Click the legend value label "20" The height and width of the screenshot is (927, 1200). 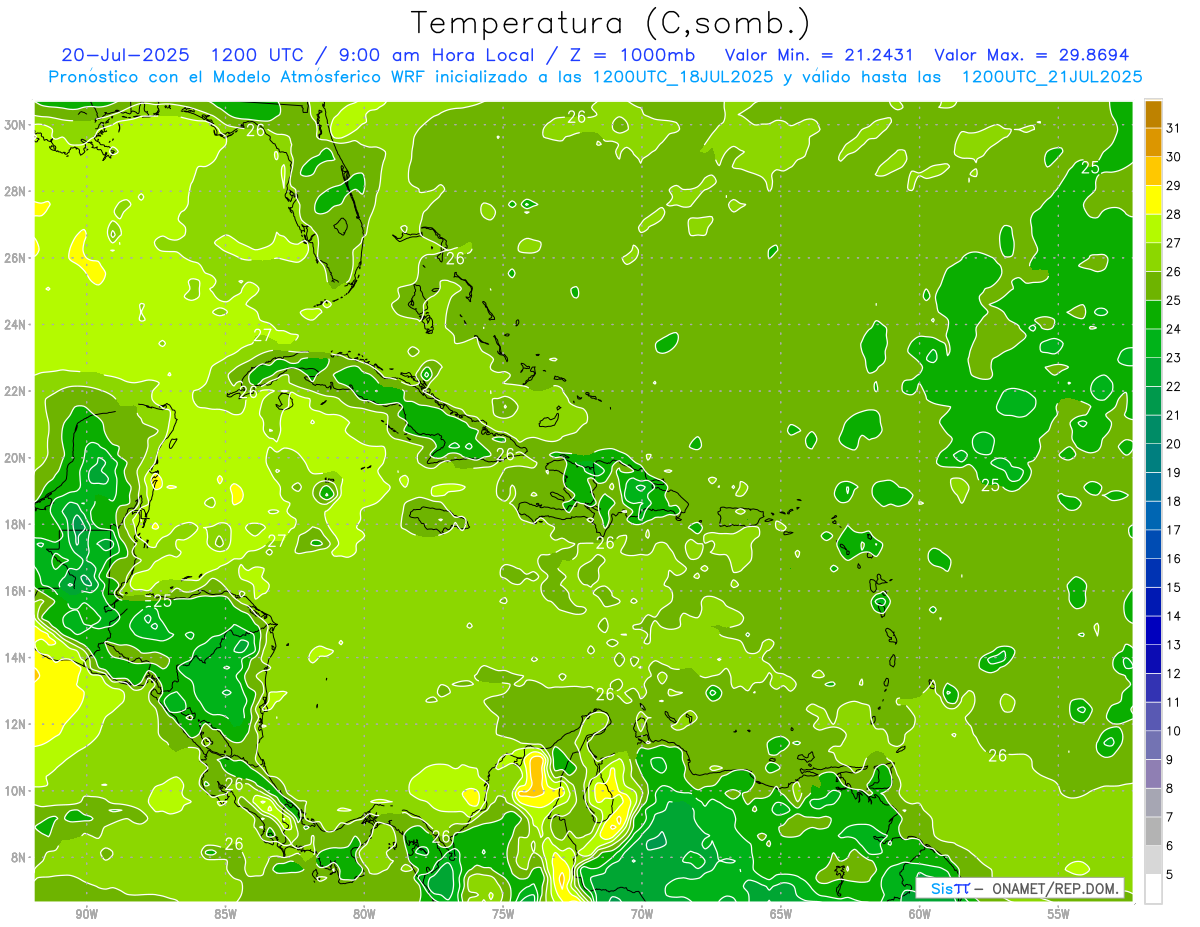pyautogui.click(x=1174, y=443)
